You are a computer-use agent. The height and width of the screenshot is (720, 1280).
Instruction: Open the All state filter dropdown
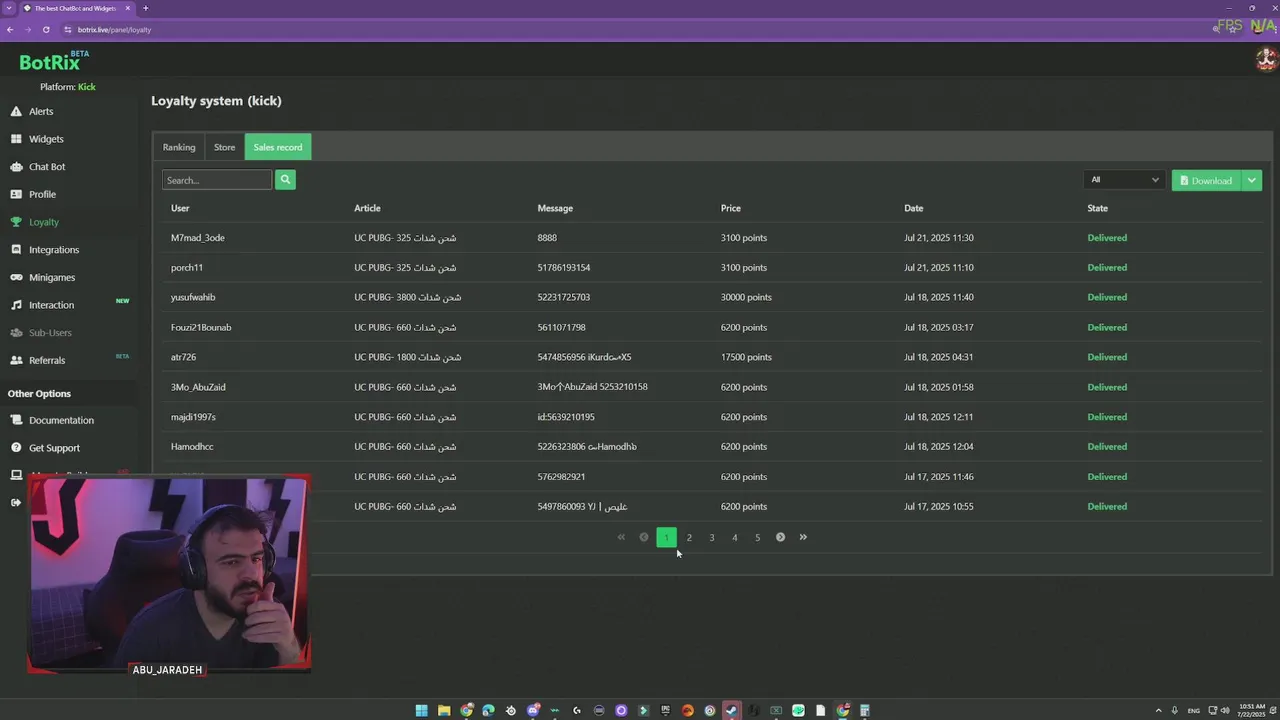pyautogui.click(x=1125, y=180)
